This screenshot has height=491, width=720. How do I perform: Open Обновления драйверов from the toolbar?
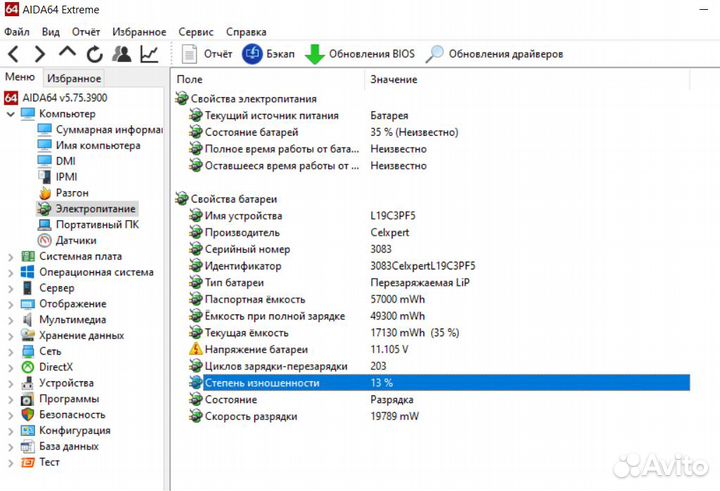tap(494, 54)
